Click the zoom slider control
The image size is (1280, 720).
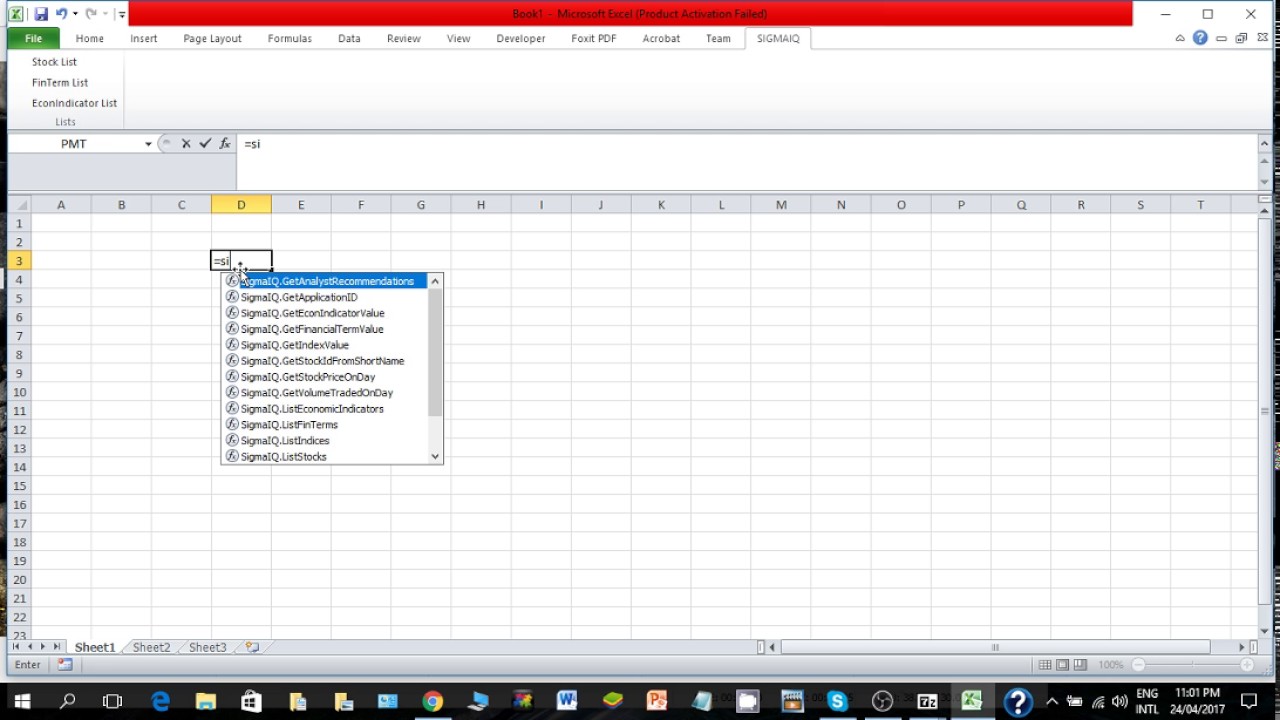click(x=1192, y=665)
